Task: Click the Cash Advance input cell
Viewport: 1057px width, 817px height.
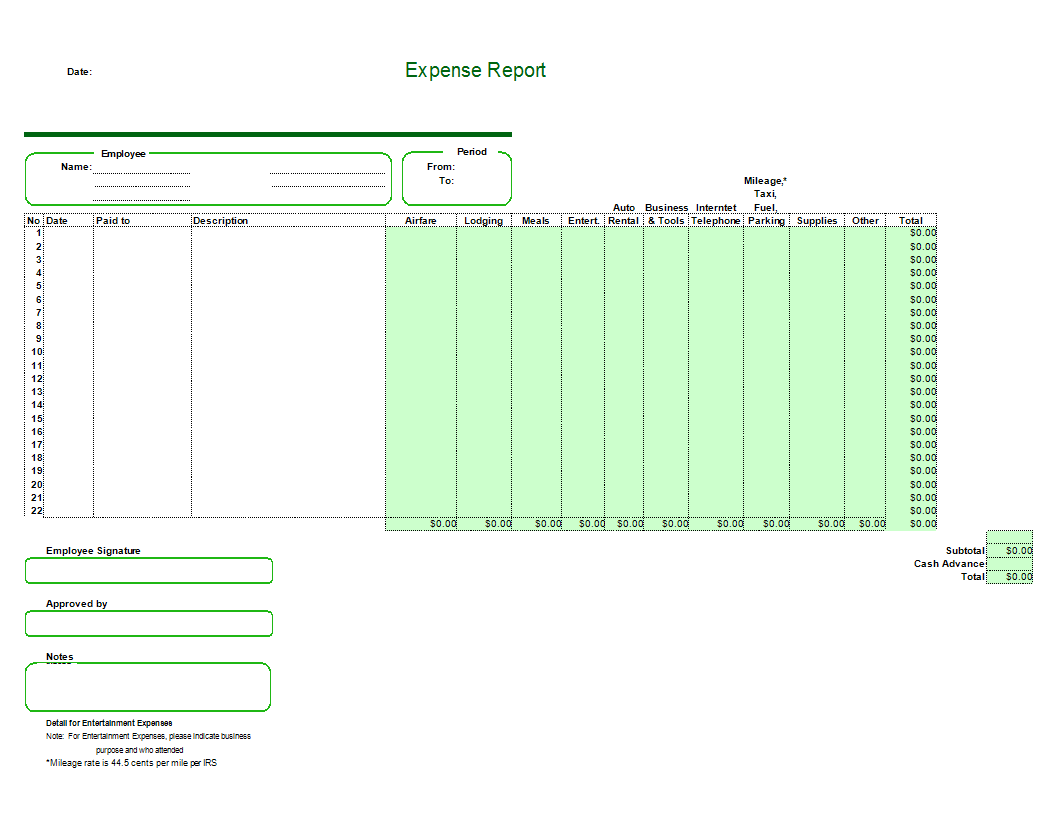Action: (1009, 564)
